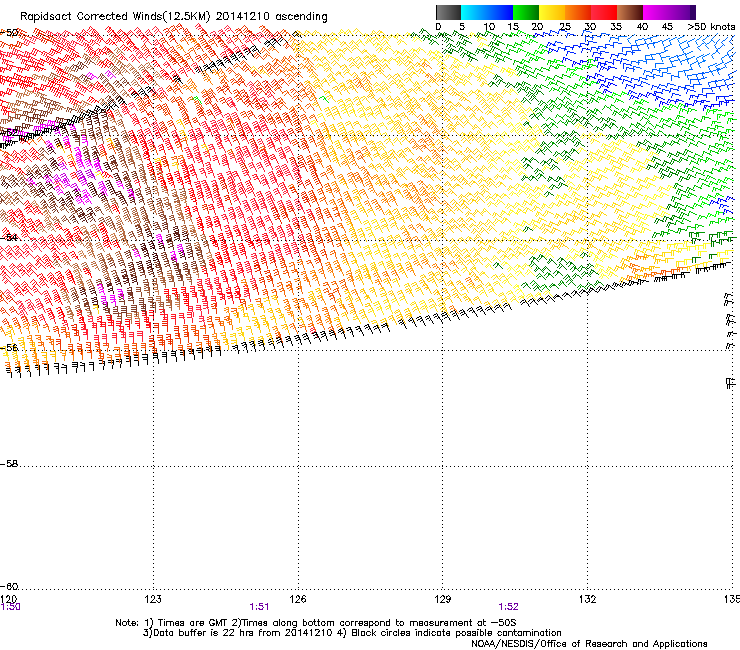Click the '35' legend scale label
This screenshot has height=650, width=740.
pos(616,26)
